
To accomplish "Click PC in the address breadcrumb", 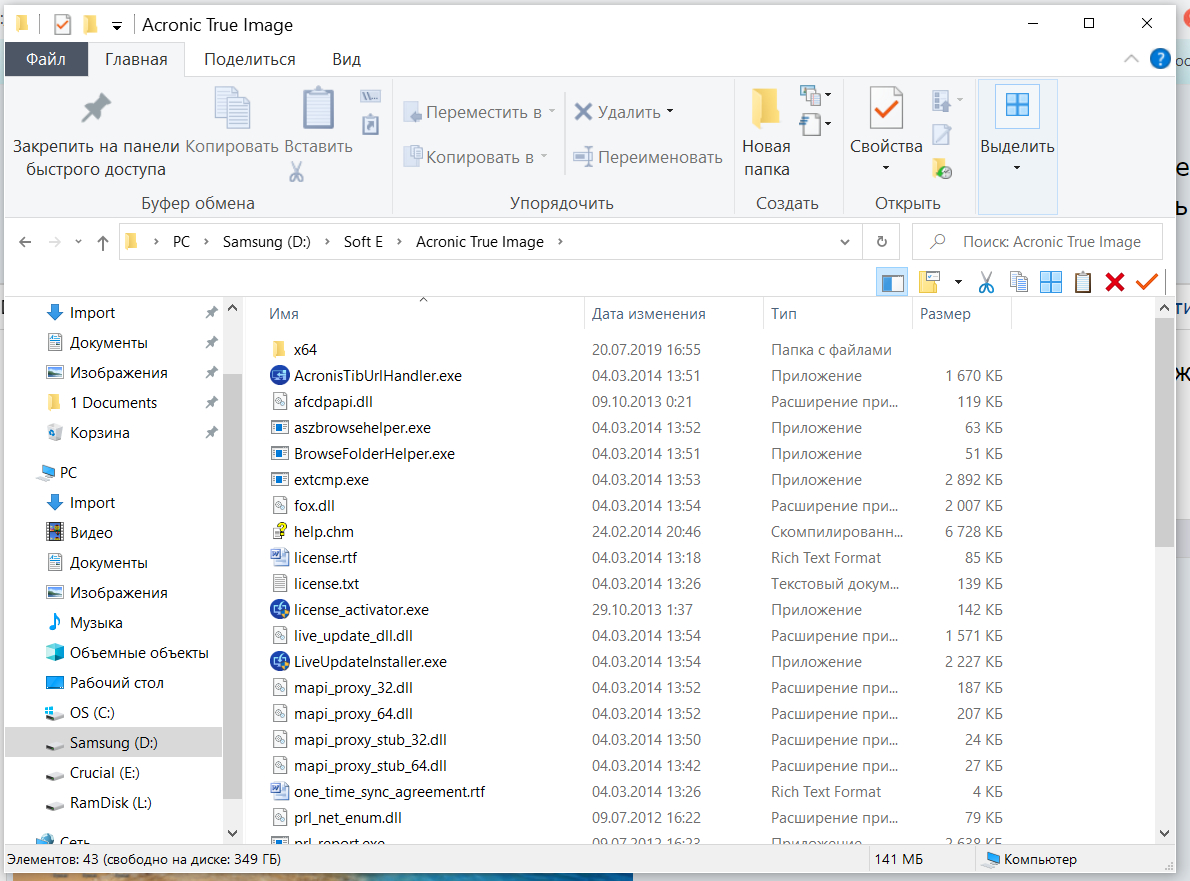I will pyautogui.click(x=181, y=242).
